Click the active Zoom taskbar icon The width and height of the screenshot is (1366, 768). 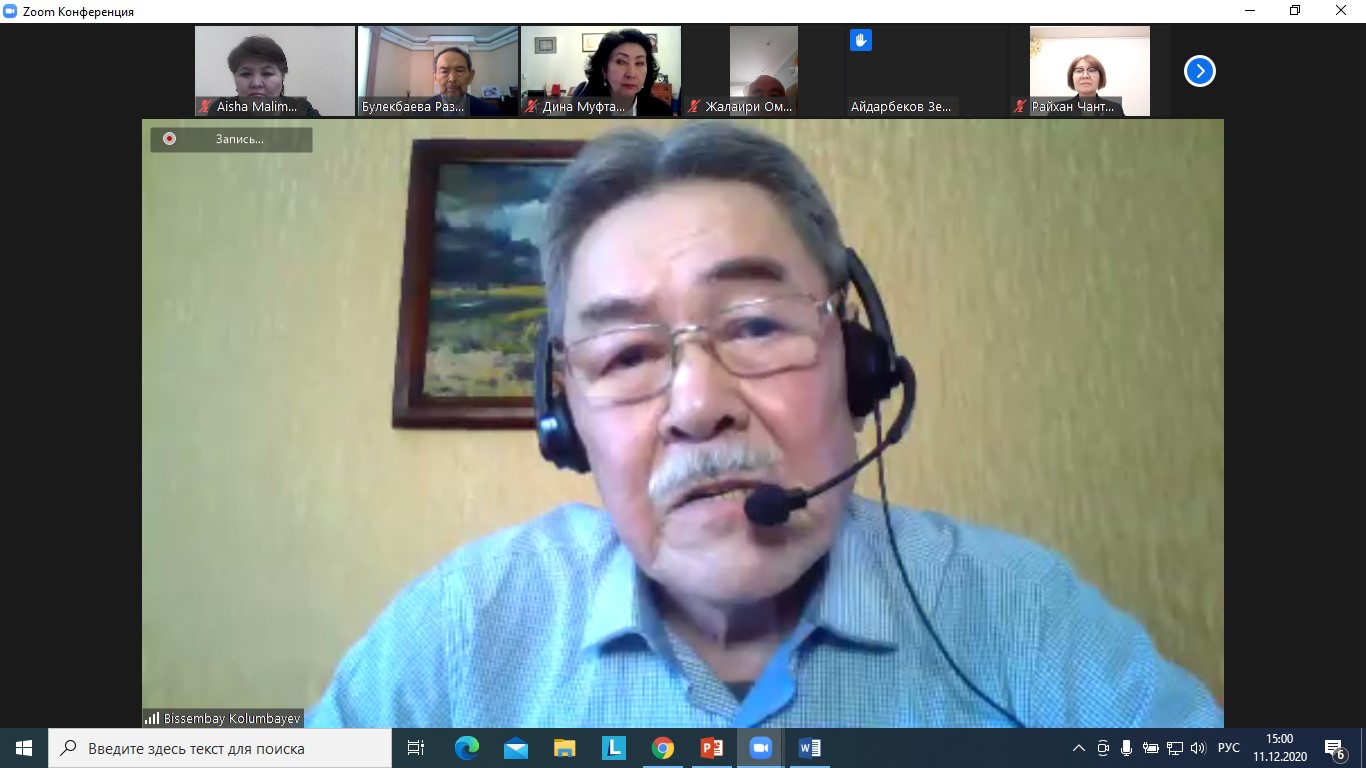point(760,748)
